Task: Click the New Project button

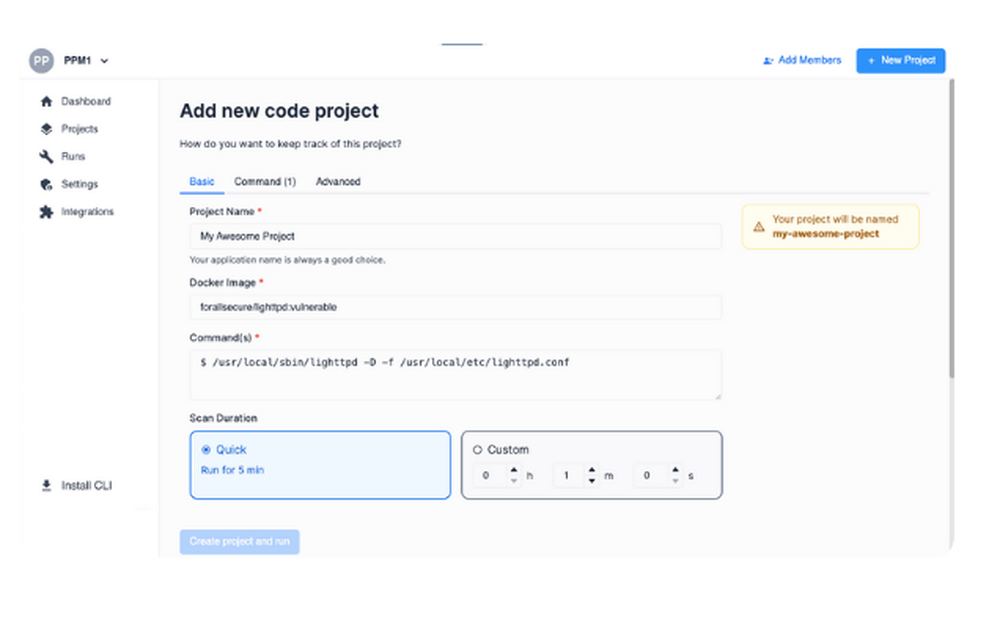Action: [901, 61]
